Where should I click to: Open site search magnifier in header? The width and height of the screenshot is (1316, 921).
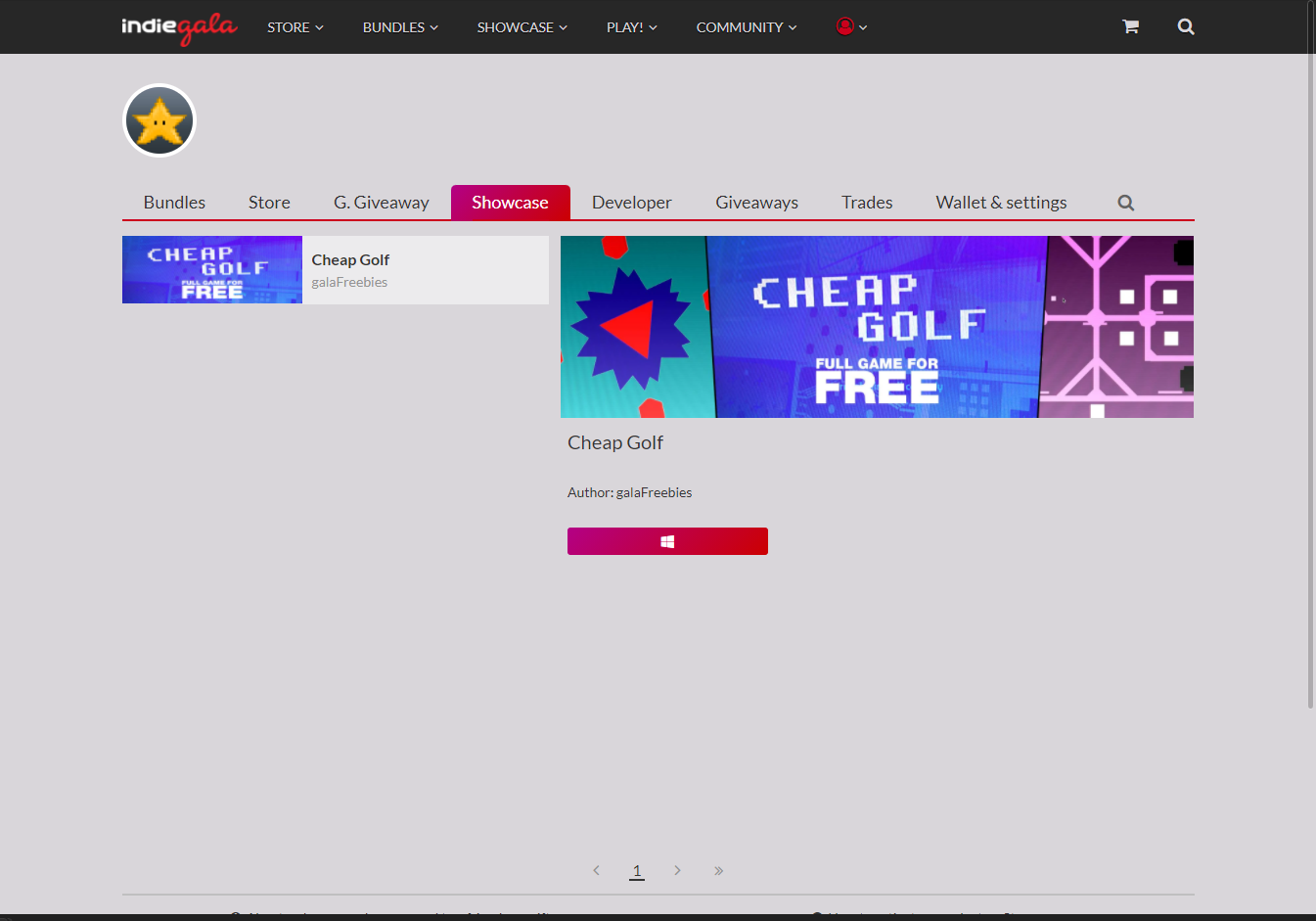(x=1186, y=26)
